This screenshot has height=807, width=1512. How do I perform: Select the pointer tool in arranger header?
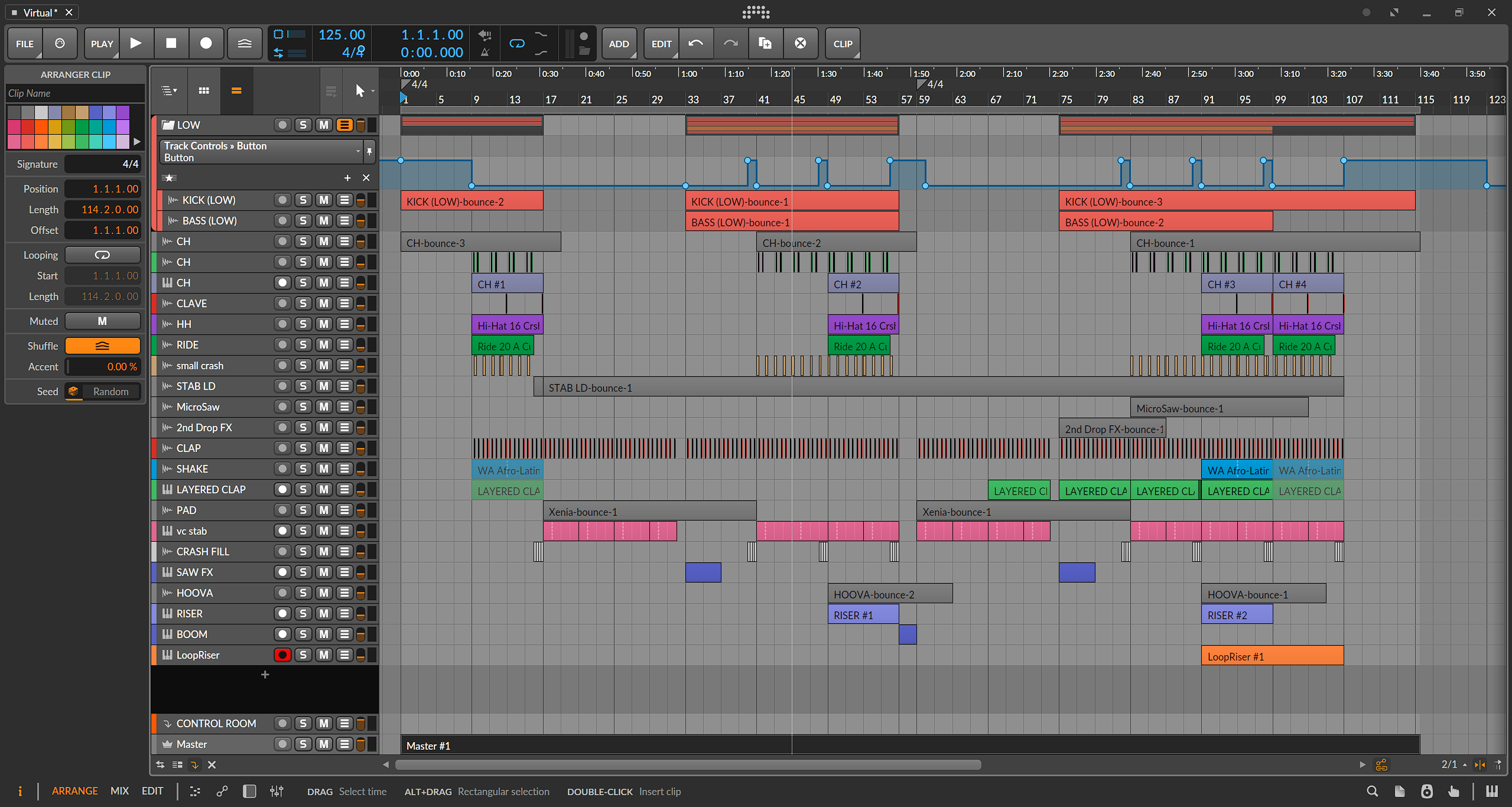[x=360, y=90]
